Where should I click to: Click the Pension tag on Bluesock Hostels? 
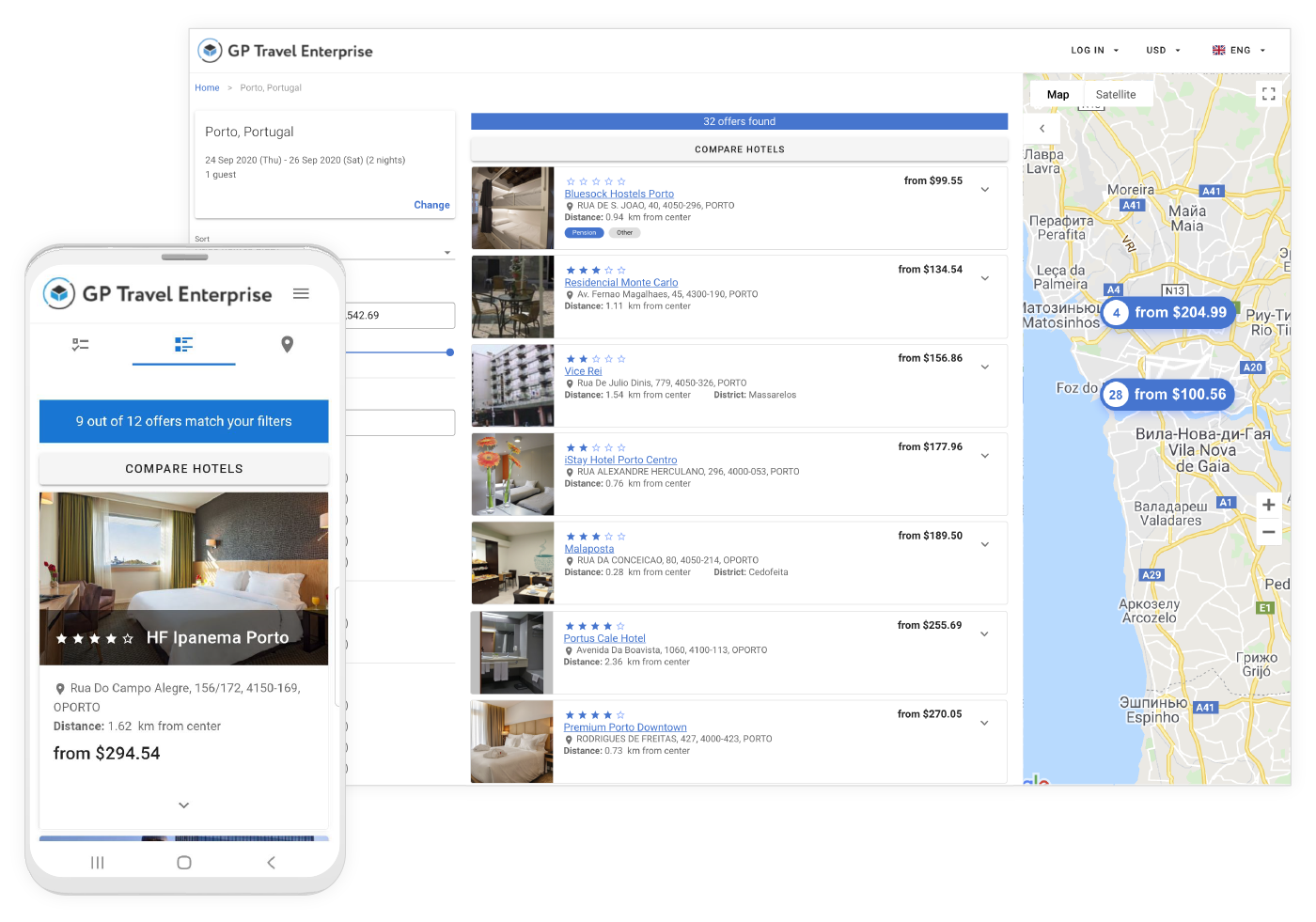click(x=584, y=233)
